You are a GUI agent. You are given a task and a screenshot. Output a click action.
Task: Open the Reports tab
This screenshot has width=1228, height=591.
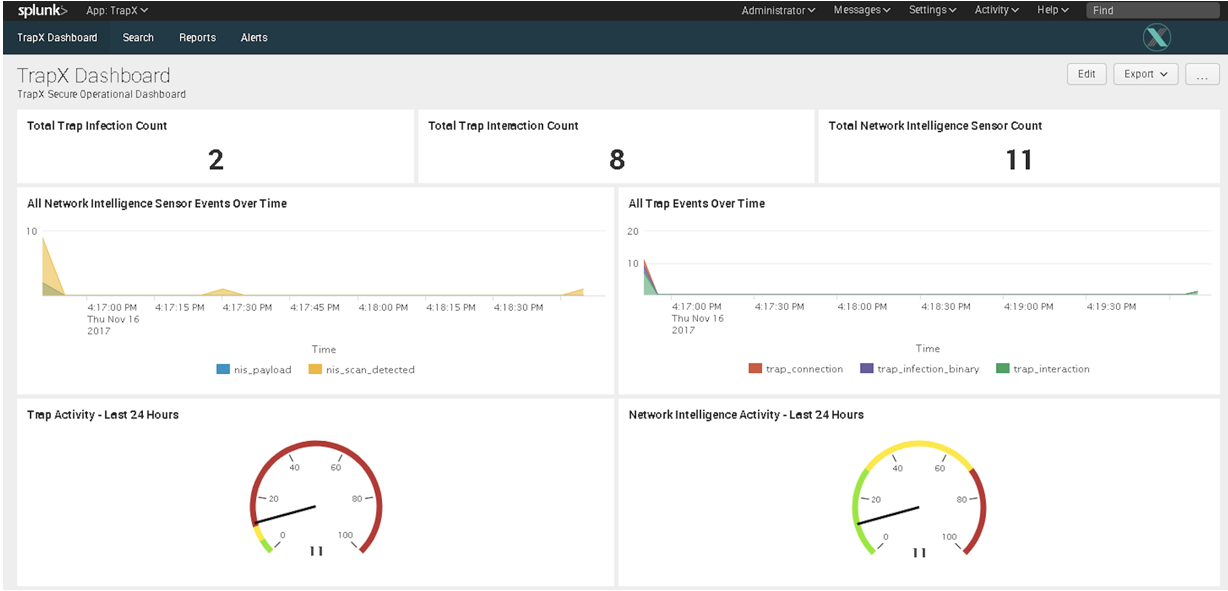(197, 38)
